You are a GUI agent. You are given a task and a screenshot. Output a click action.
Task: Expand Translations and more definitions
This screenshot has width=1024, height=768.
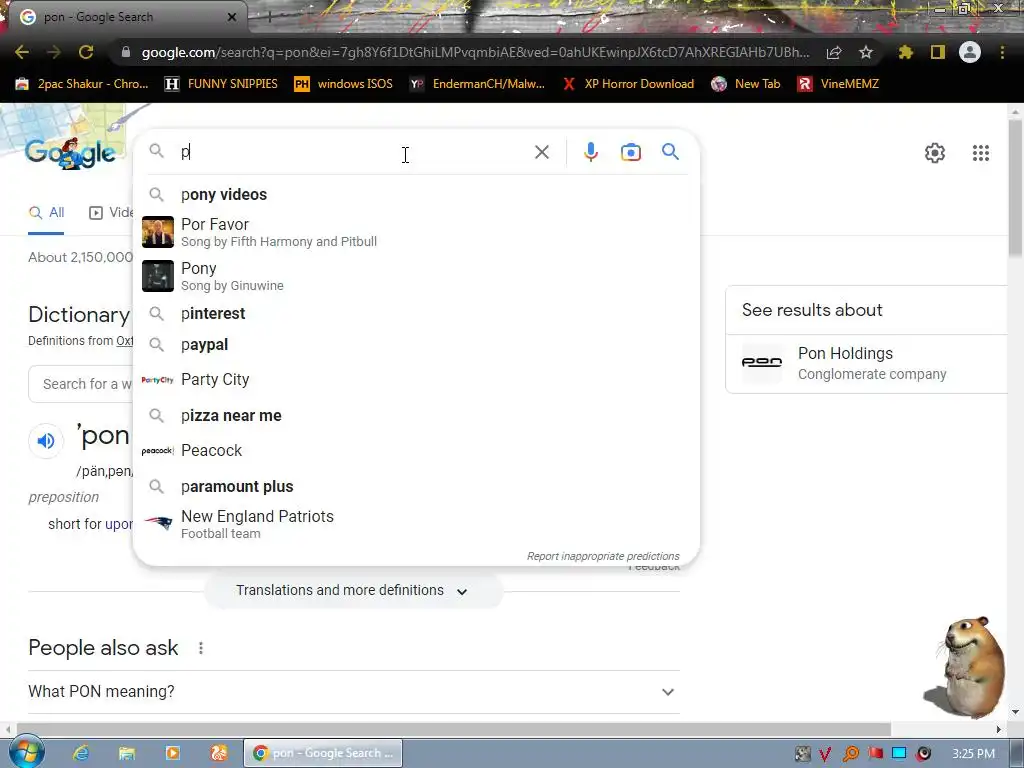[x=353, y=590]
